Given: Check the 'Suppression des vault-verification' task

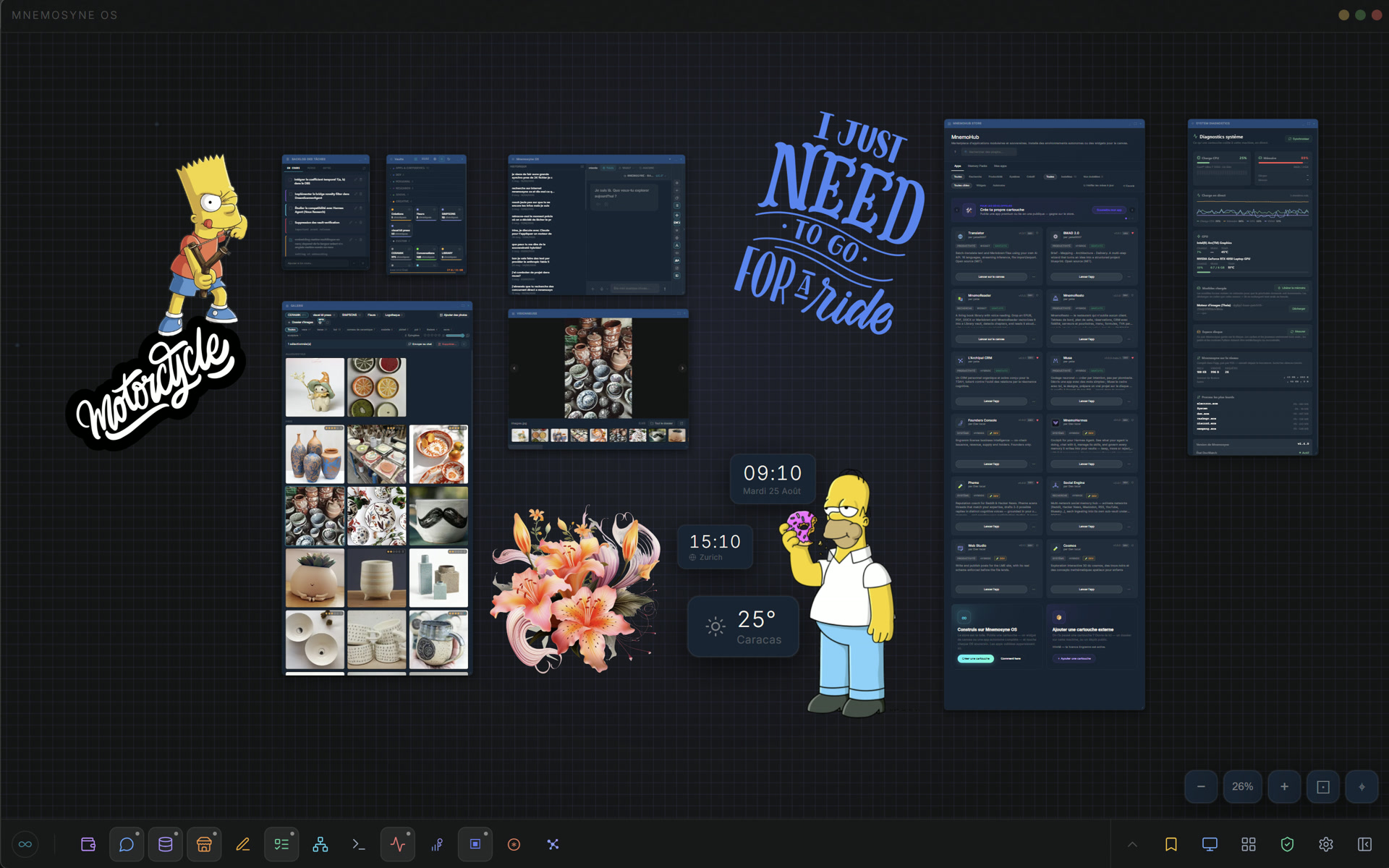Looking at the screenshot, I should pyautogui.click(x=291, y=223).
